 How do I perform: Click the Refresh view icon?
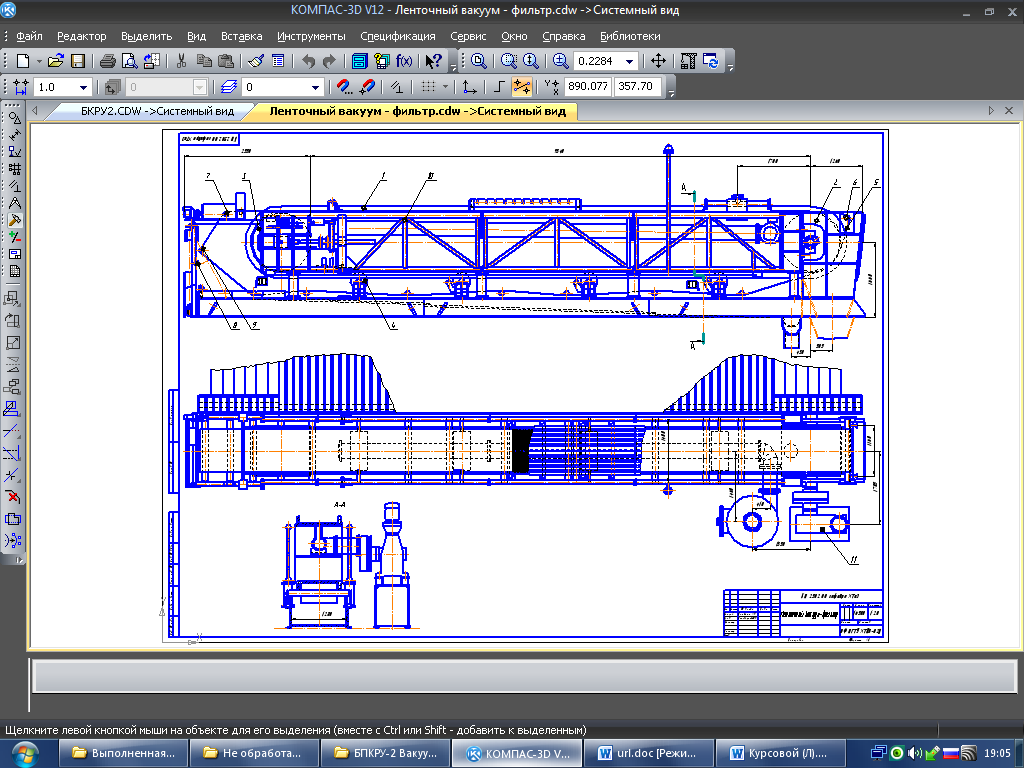(x=711, y=61)
